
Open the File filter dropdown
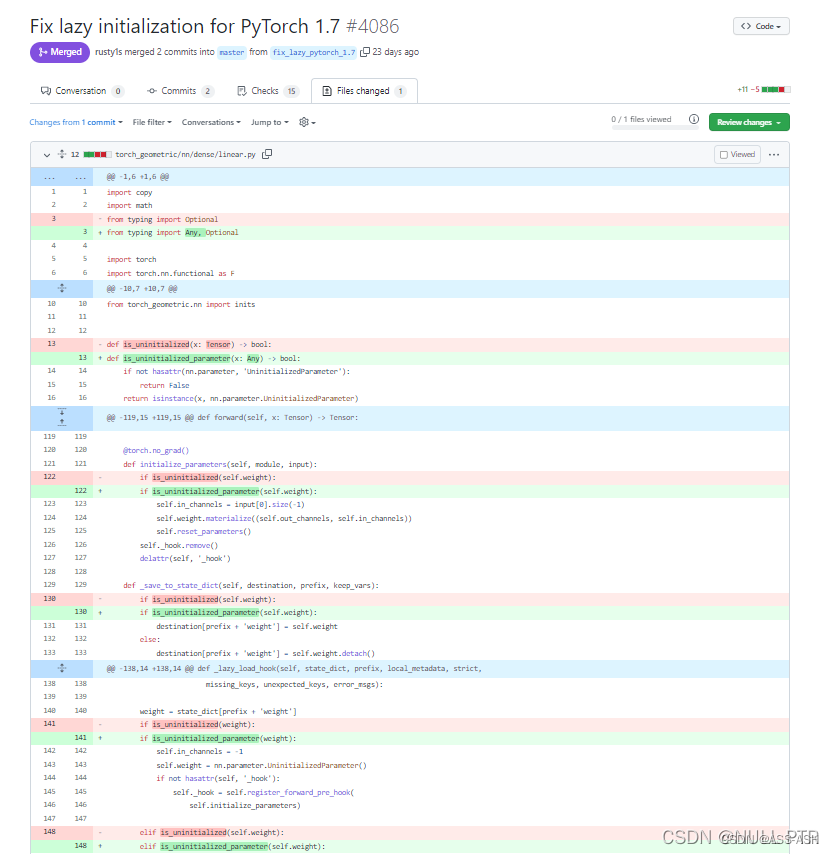click(151, 121)
